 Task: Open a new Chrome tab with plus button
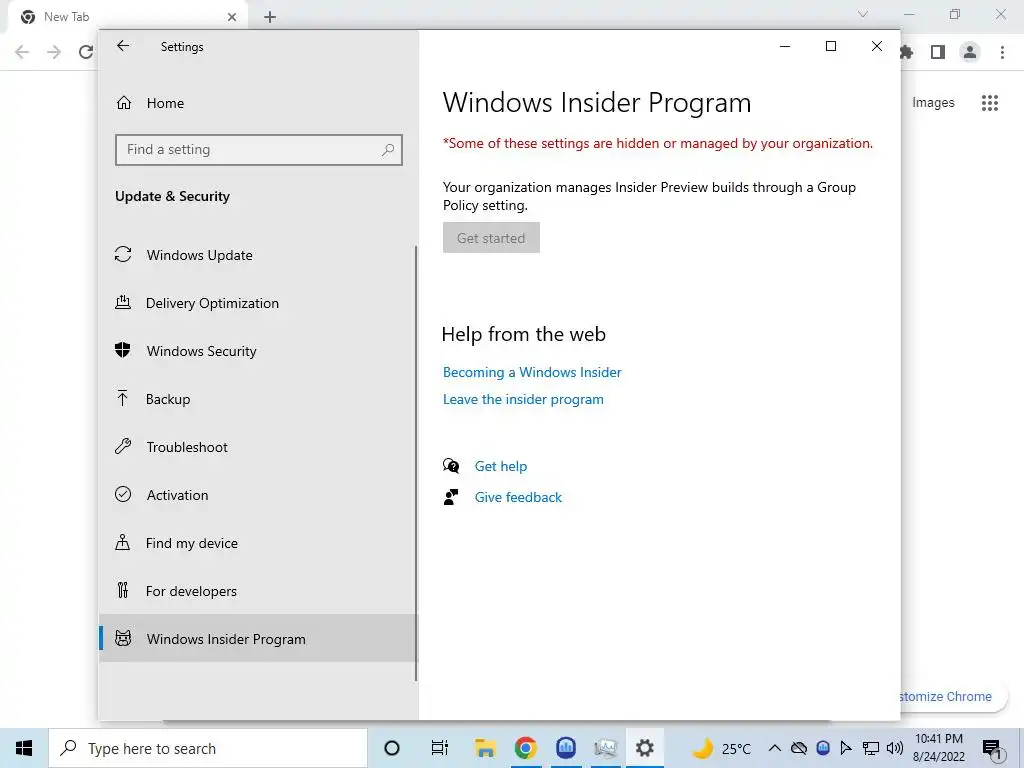(270, 17)
